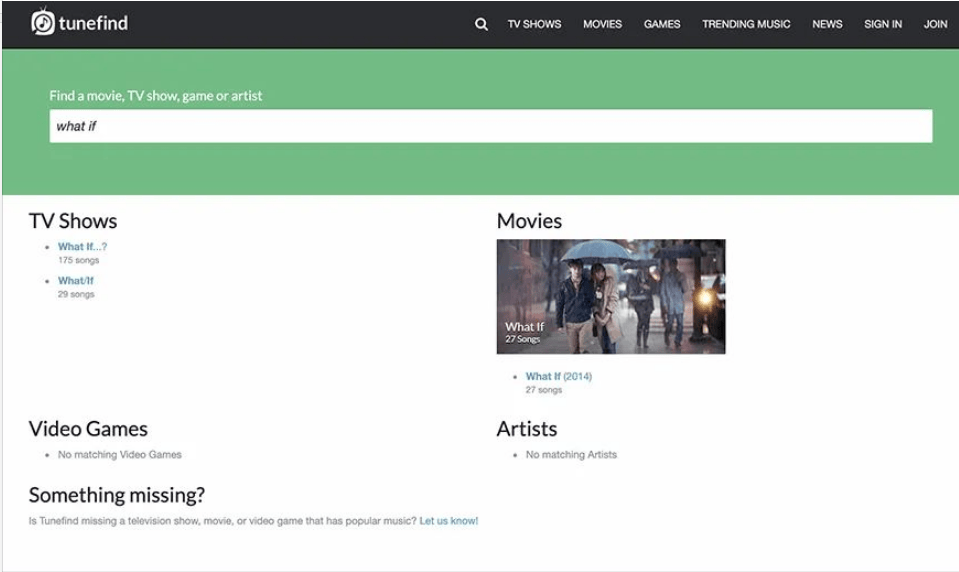Image resolution: width=959 pixels, height=572 pixels.
Task: Click the 'Let us know!' link
Action: [448, 521]
